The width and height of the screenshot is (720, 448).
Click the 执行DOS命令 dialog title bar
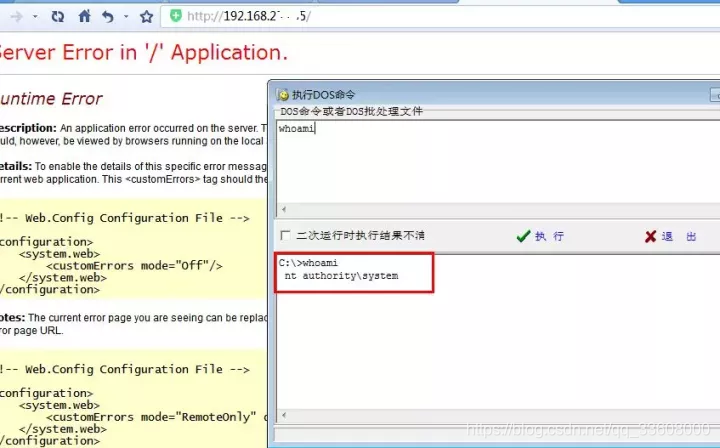click(495, 95)
